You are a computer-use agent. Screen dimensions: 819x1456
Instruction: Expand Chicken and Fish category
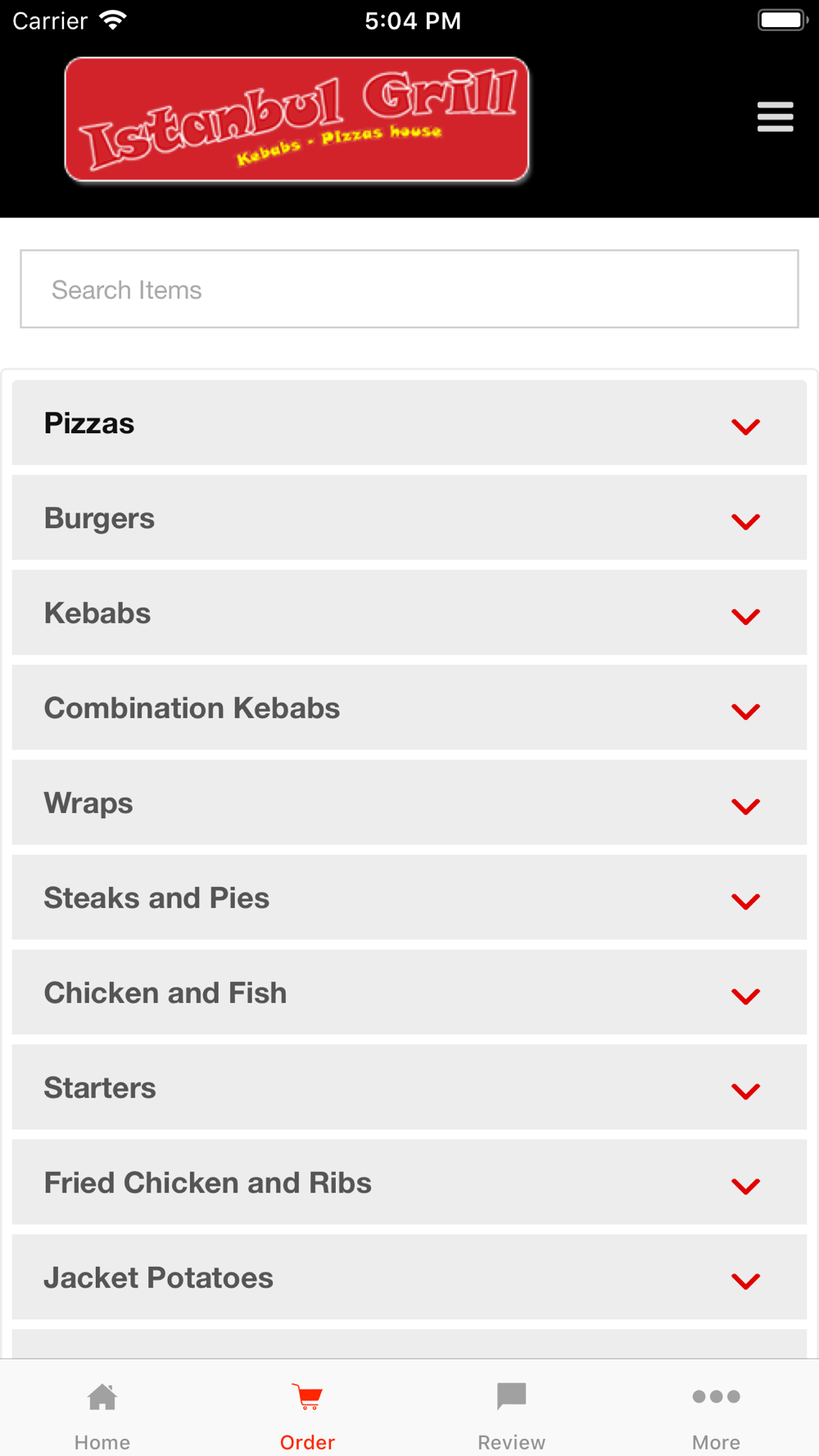click(409, 993)
